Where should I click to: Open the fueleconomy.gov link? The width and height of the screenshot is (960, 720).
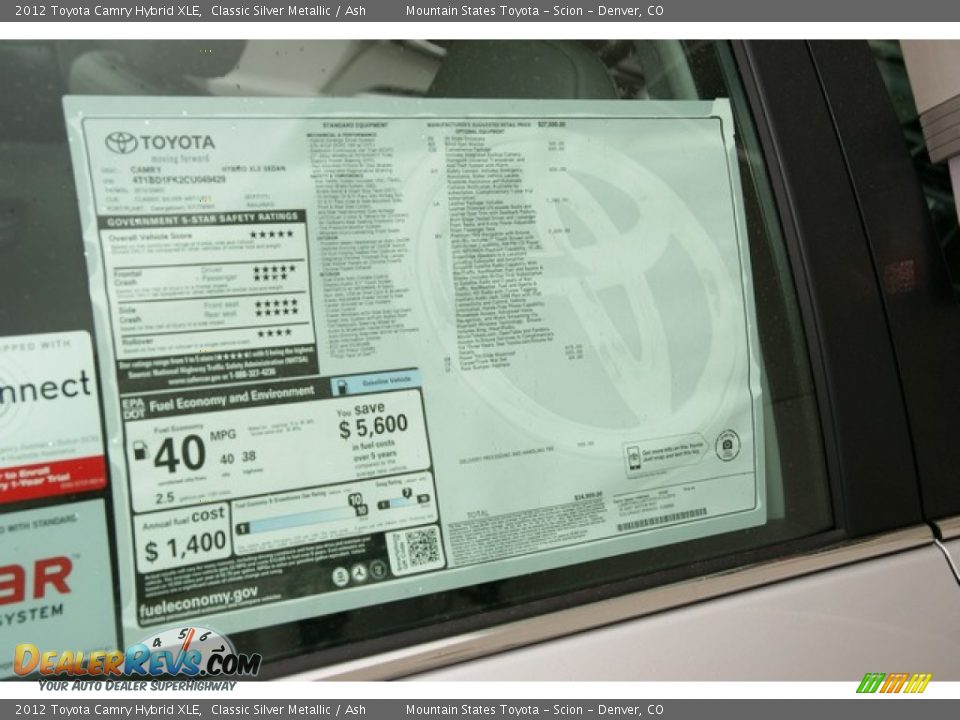point(198,598)
